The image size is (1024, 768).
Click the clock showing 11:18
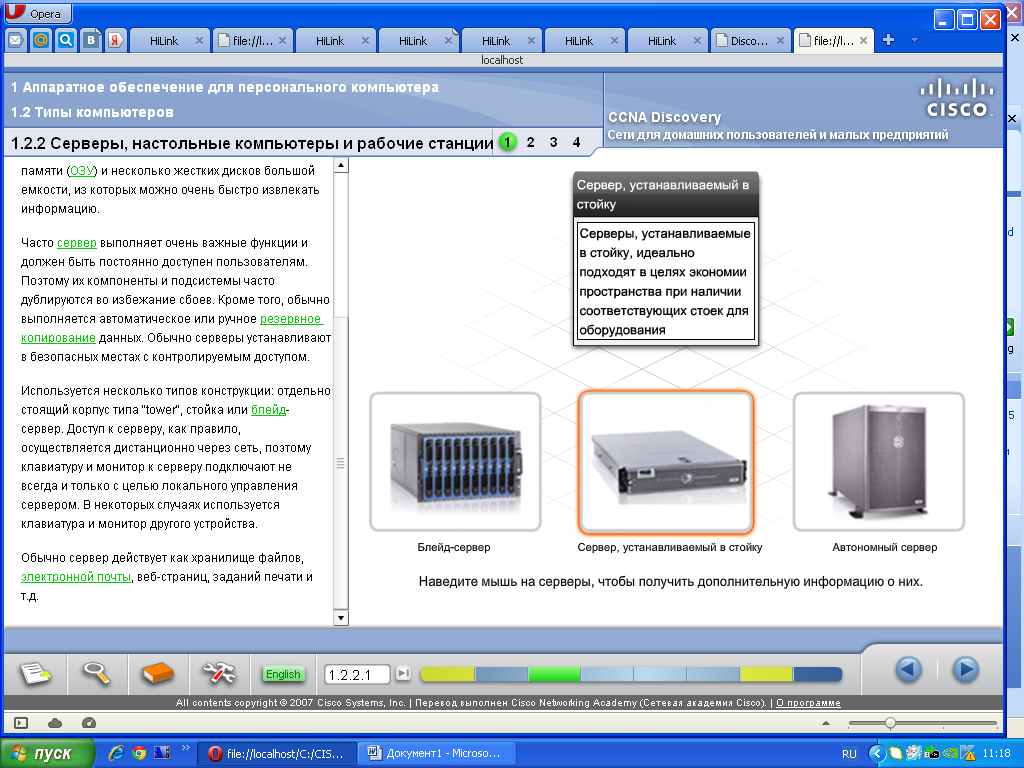point(996,753)
